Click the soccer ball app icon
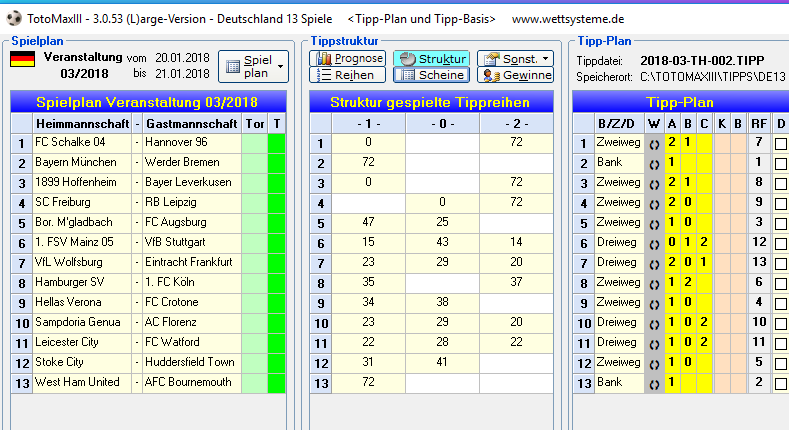This screenshot has width=789, height=430. (x=14, y=19)
